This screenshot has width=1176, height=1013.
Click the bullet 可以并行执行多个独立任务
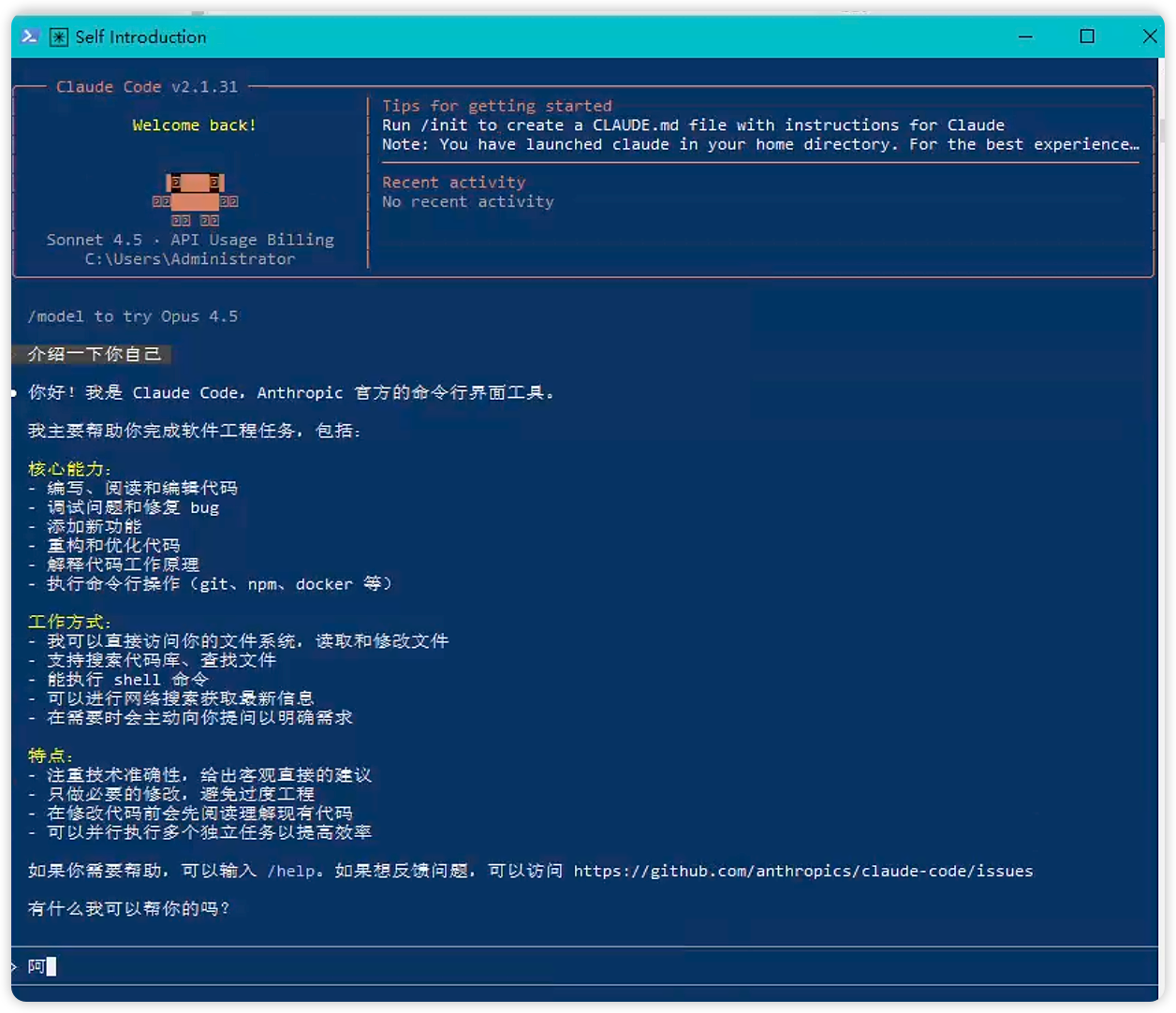199,832
